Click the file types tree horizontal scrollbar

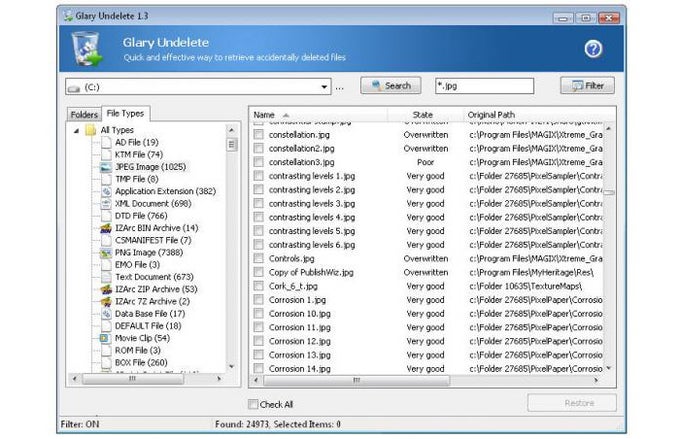tap(133, 379)
